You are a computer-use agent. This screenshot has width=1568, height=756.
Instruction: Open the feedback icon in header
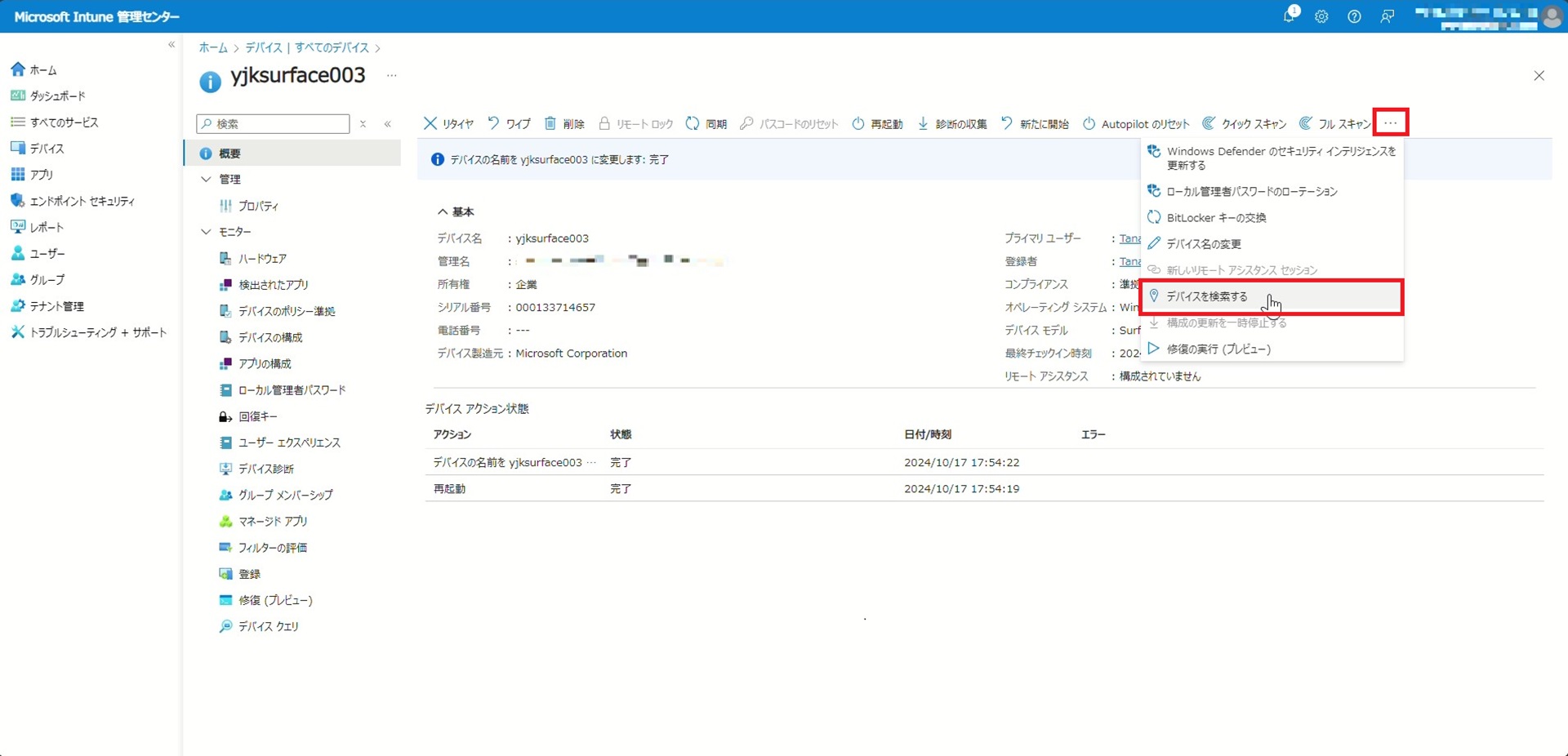[x=1387, y=16]
